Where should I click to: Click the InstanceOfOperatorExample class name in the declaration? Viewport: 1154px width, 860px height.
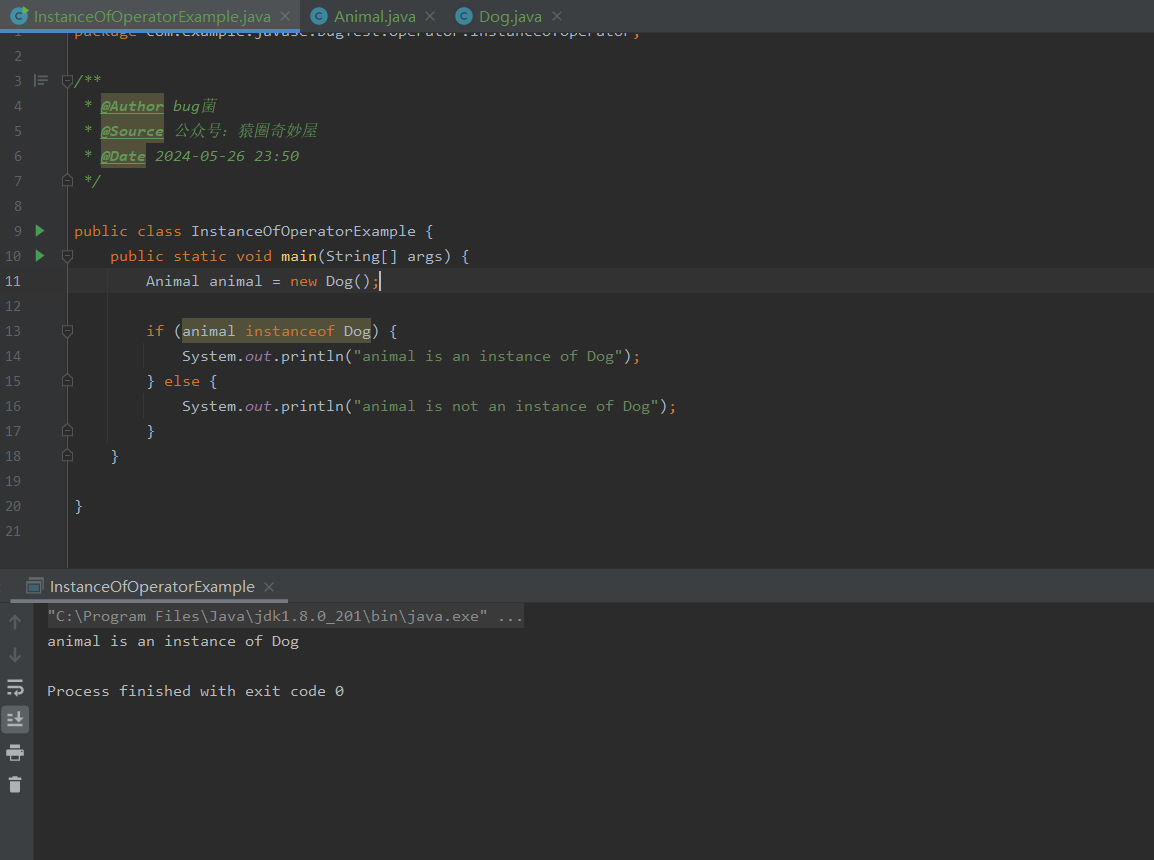[303, 231]
